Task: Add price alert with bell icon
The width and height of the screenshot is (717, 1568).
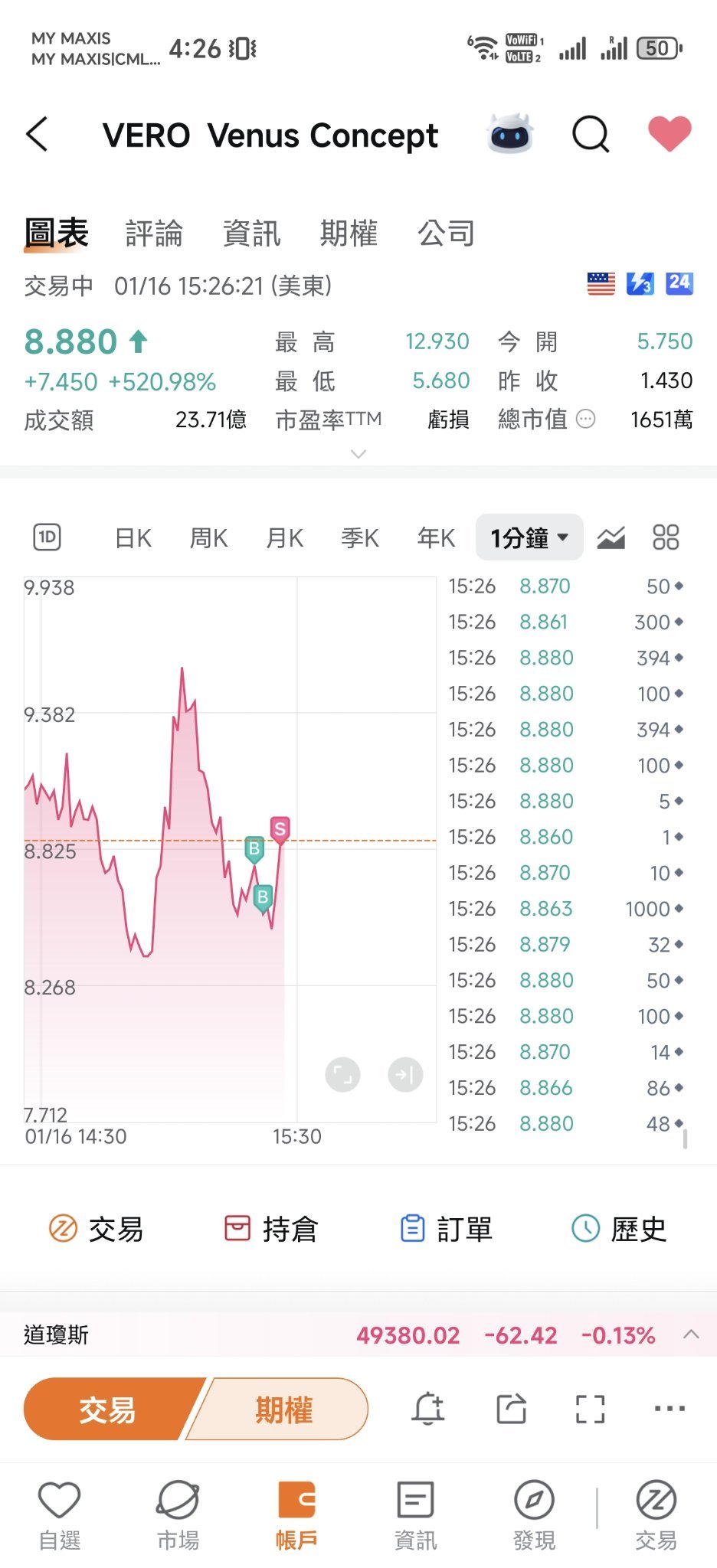Action: click(428, 1409)
